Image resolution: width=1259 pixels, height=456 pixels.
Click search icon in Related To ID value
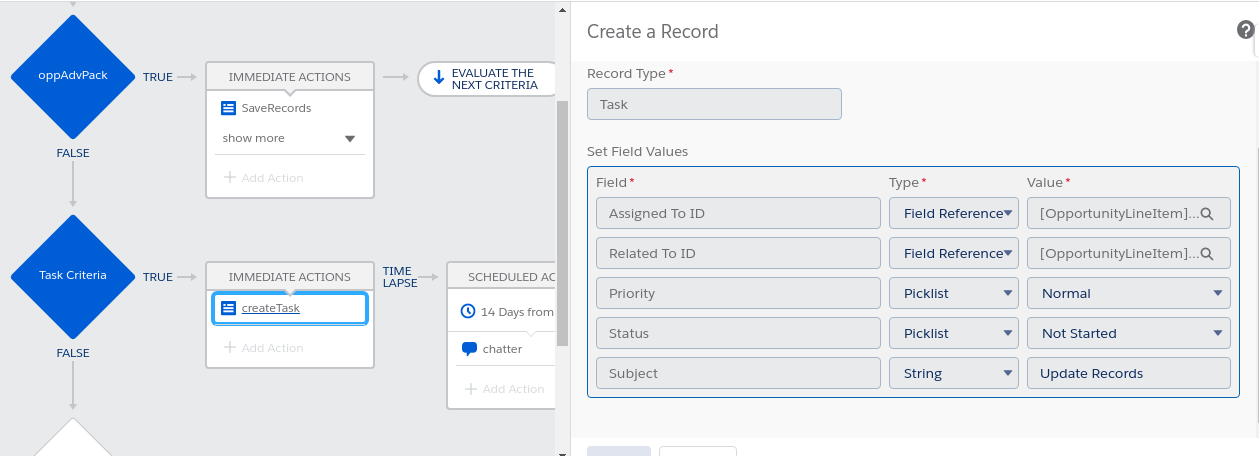point(1207,253)
